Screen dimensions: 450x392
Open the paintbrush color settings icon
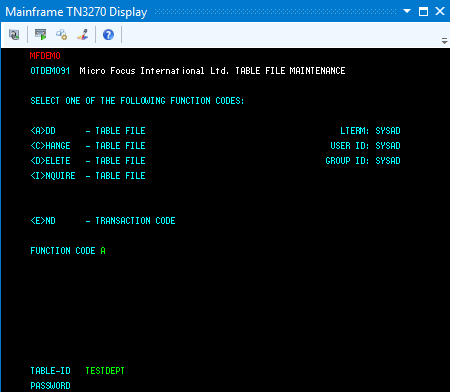tap(83, 35)
